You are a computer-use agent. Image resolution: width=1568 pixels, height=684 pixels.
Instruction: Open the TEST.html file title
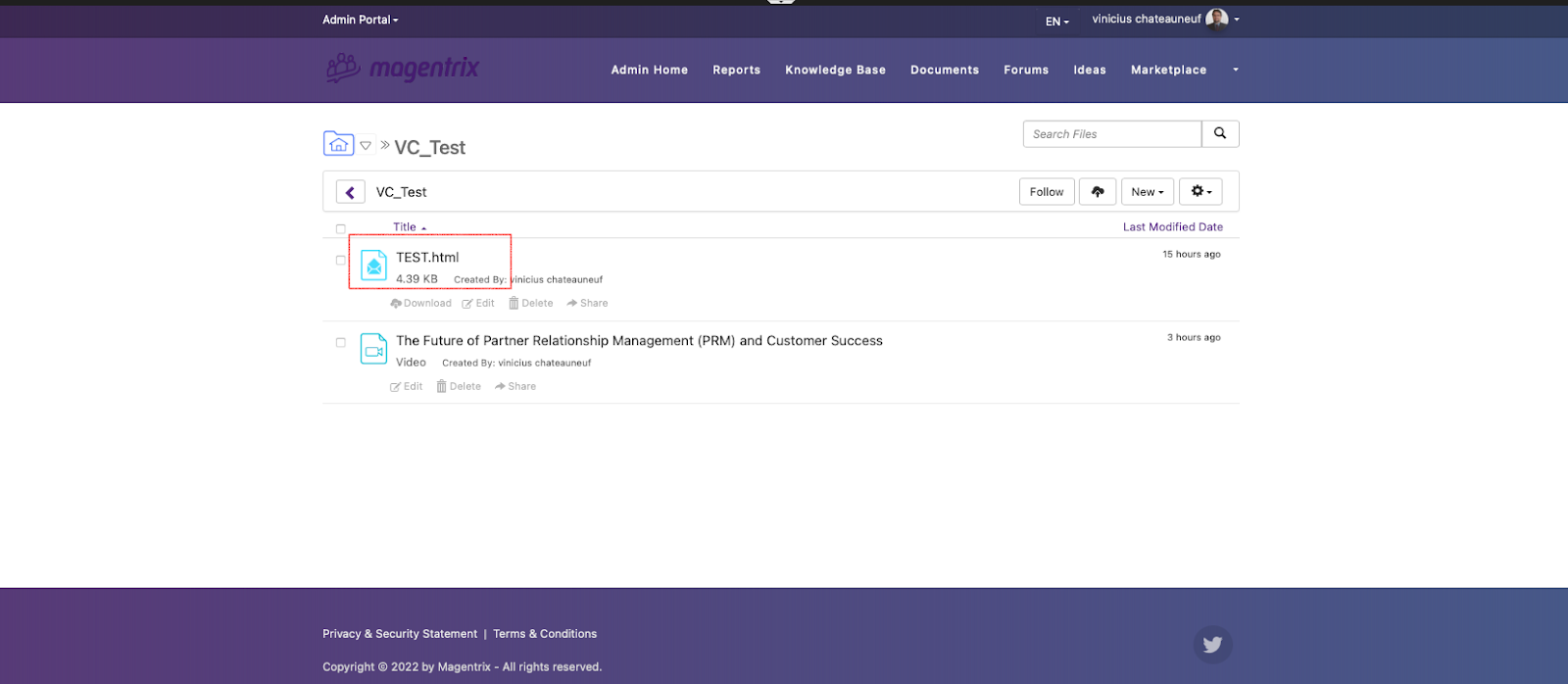(x=427, y=257)
